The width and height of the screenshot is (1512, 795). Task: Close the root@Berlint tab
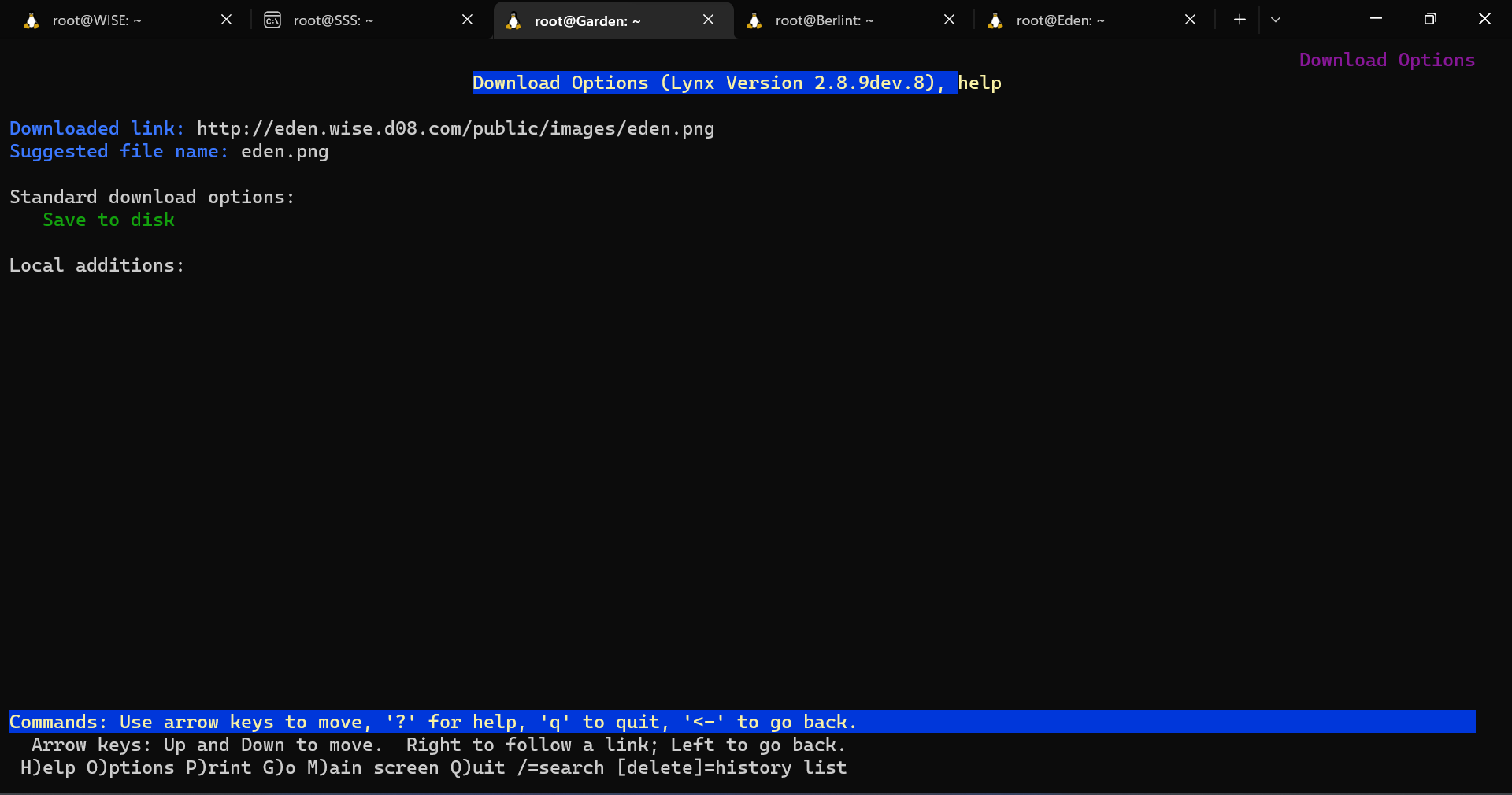[949, 20]
